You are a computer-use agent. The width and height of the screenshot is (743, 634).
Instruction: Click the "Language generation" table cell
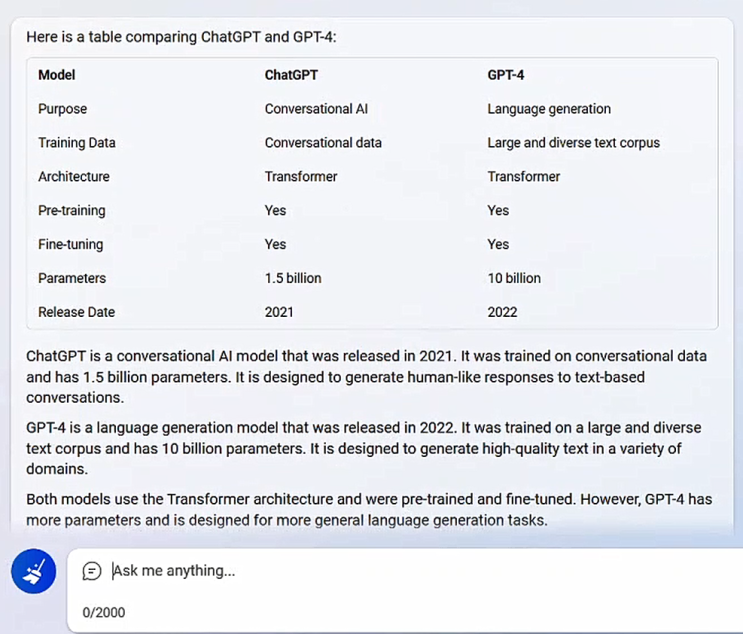pos(549,109)
